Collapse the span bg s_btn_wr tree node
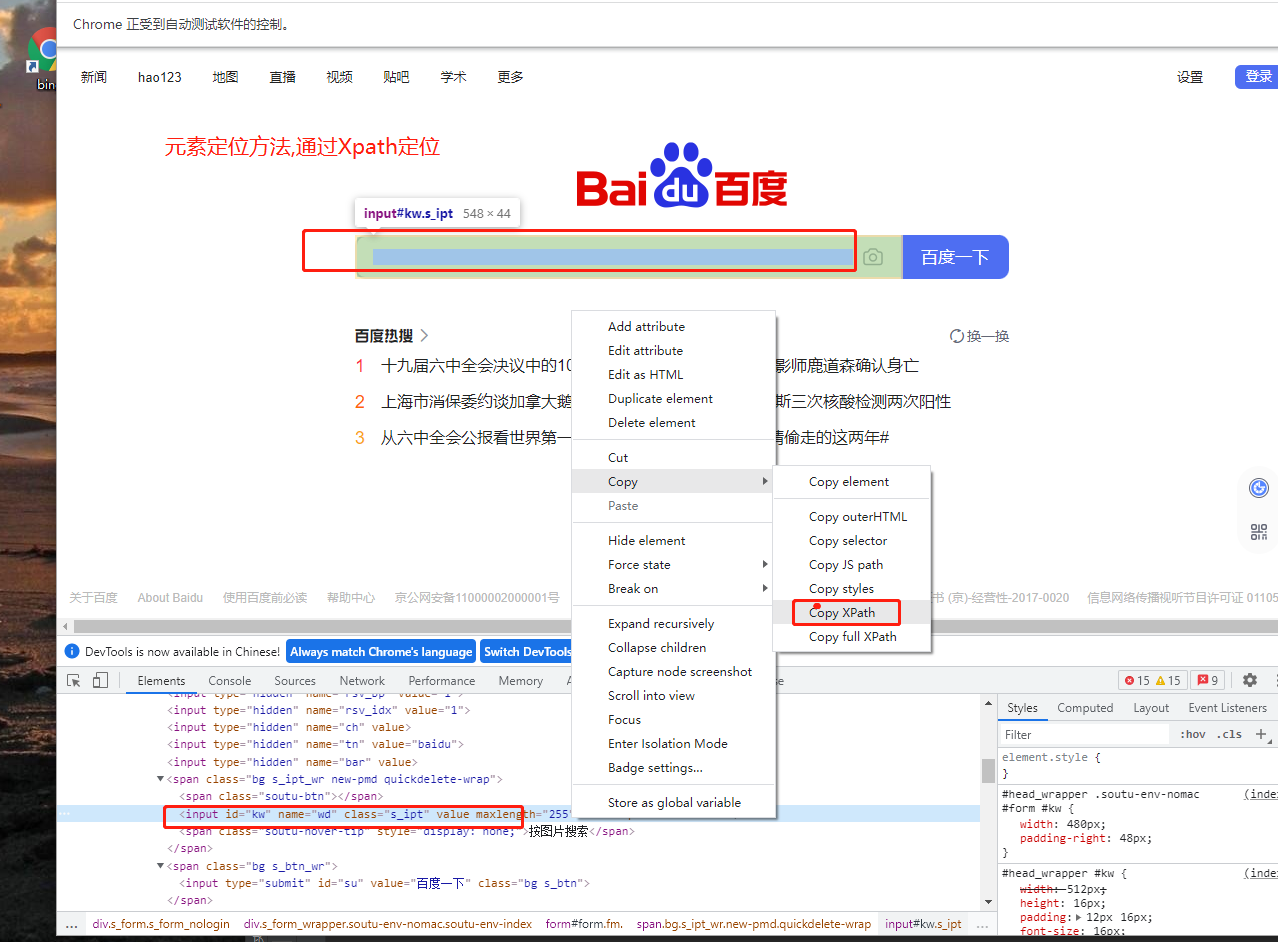 tap(161, 866)
